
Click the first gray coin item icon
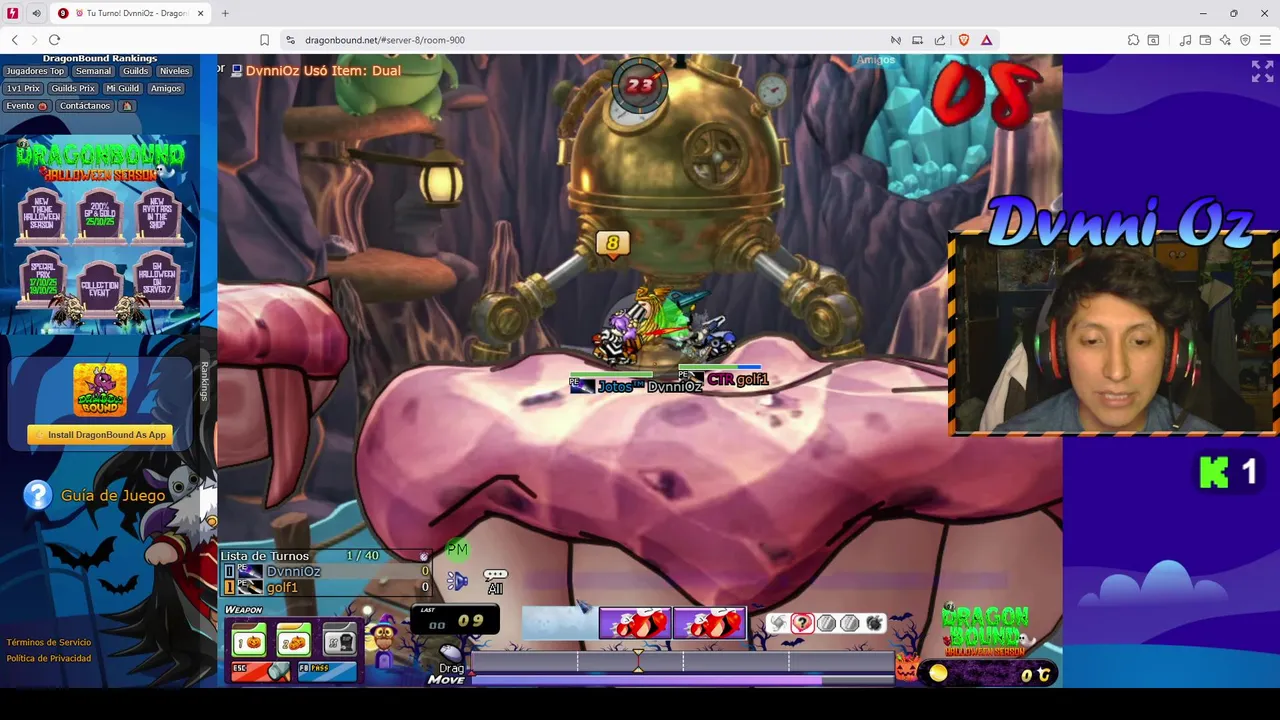click(x=826, y=623)
